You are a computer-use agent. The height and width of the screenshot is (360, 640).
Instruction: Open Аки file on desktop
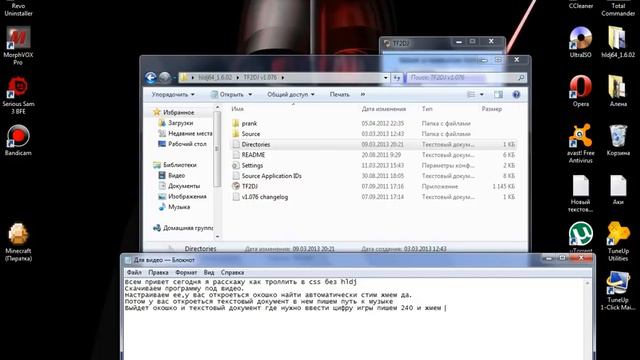coord(618,190)
